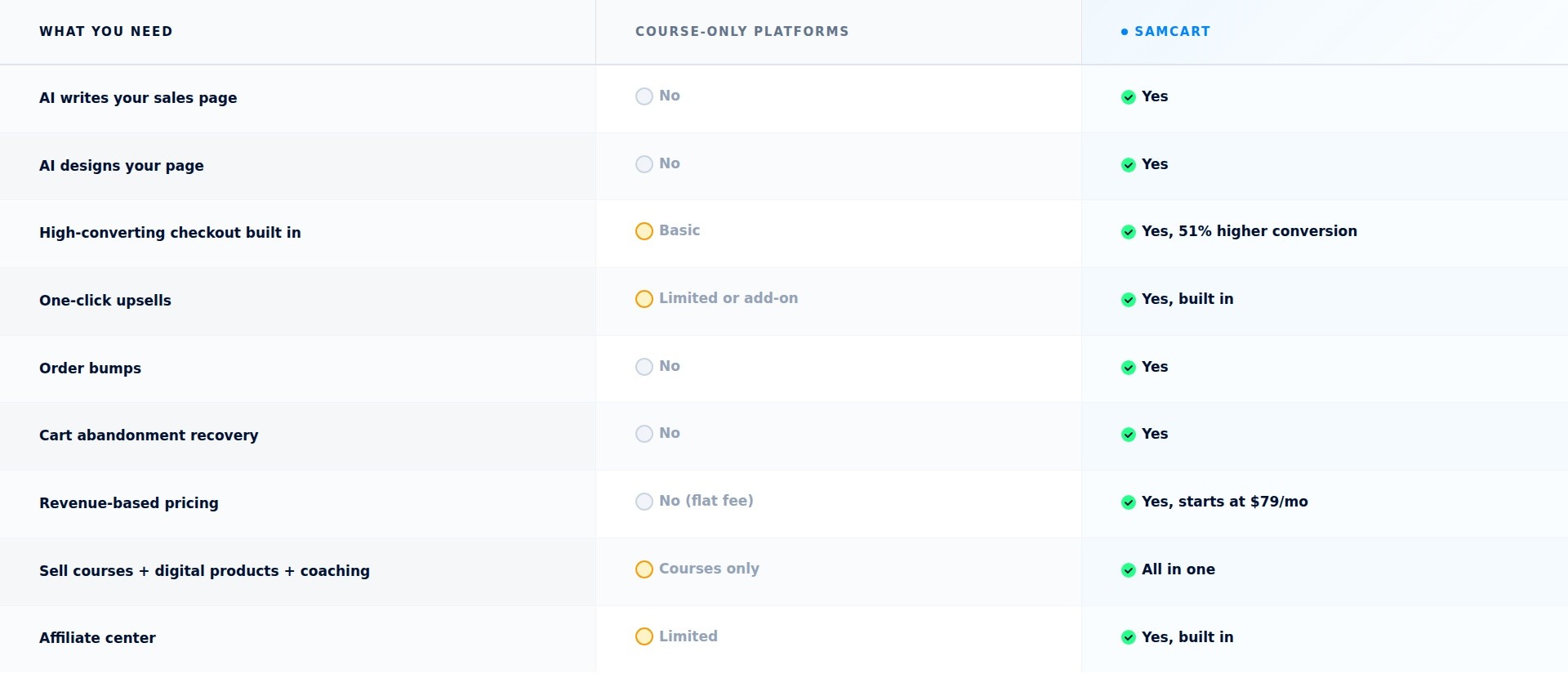The height and width of the screenshot is (674, 1568).
Task: Click orange circle beside Courses only
Action: coord(644,569)
